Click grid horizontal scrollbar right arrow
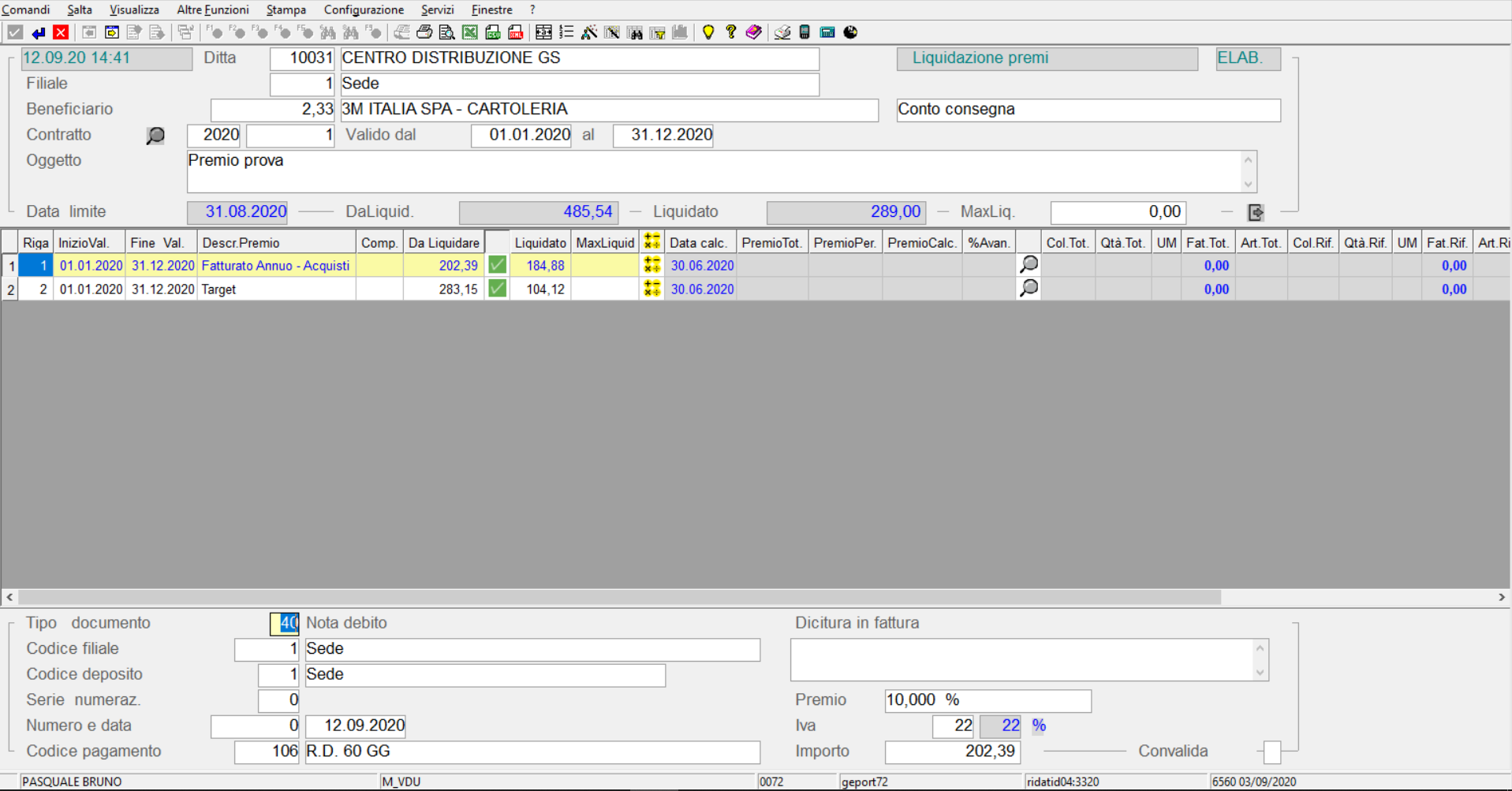This screenshot has width=1512, height=791. pyautogui.click(x=1502, y=598)
